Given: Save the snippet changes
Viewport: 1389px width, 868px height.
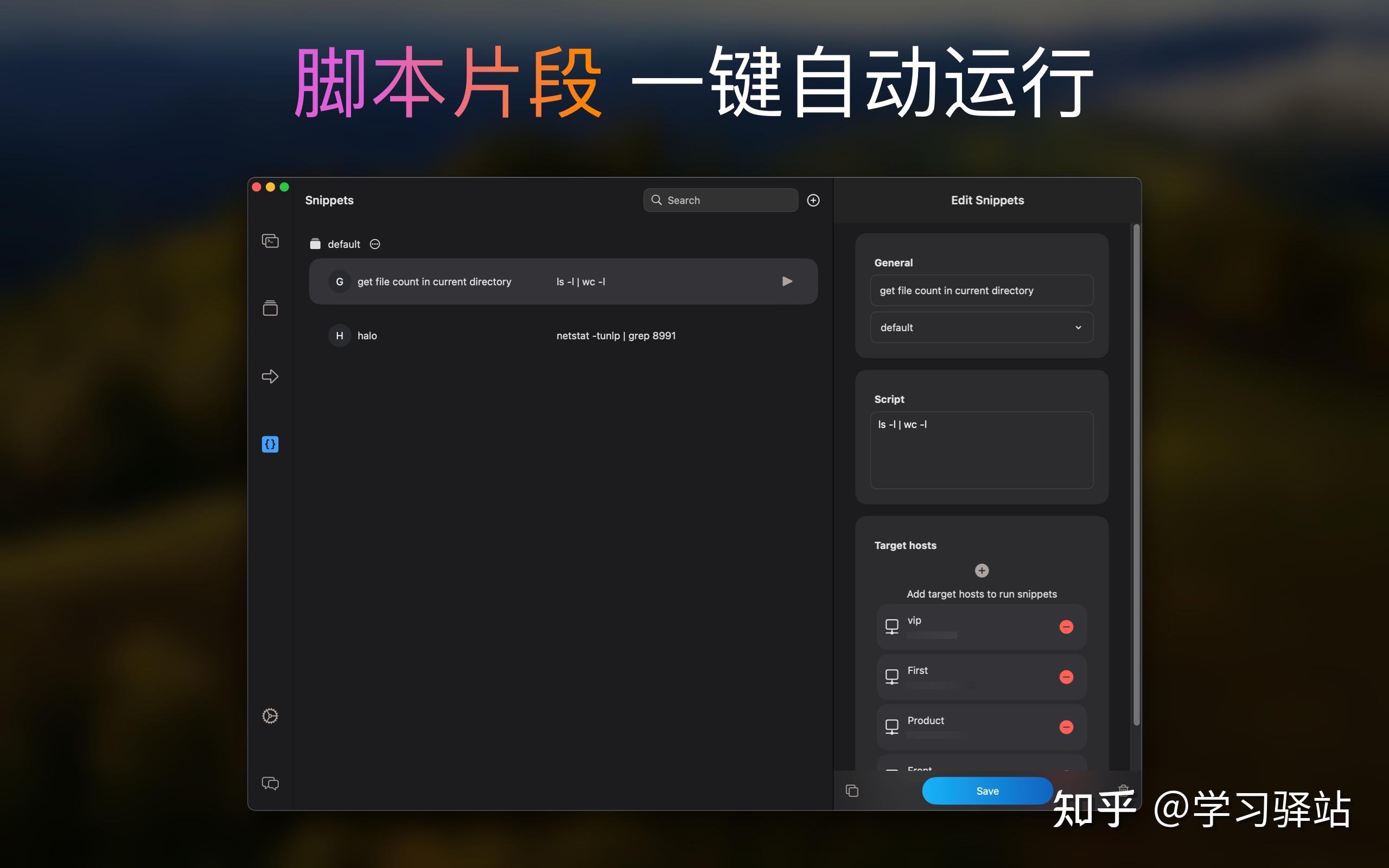Looking at the screenshot, I should 986,790.
